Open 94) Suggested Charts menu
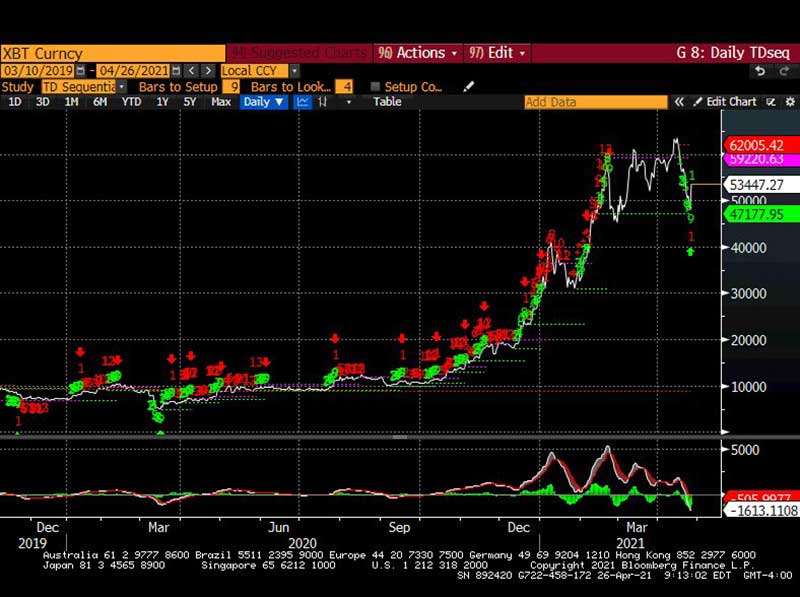 pos(299,53)
